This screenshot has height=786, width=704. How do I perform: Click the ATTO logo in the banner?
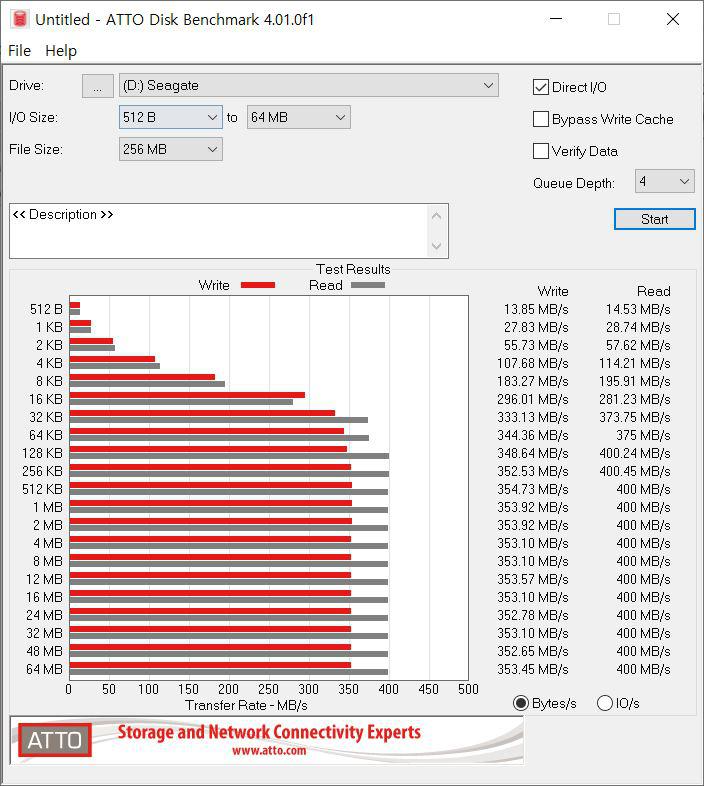coord(55,740)
